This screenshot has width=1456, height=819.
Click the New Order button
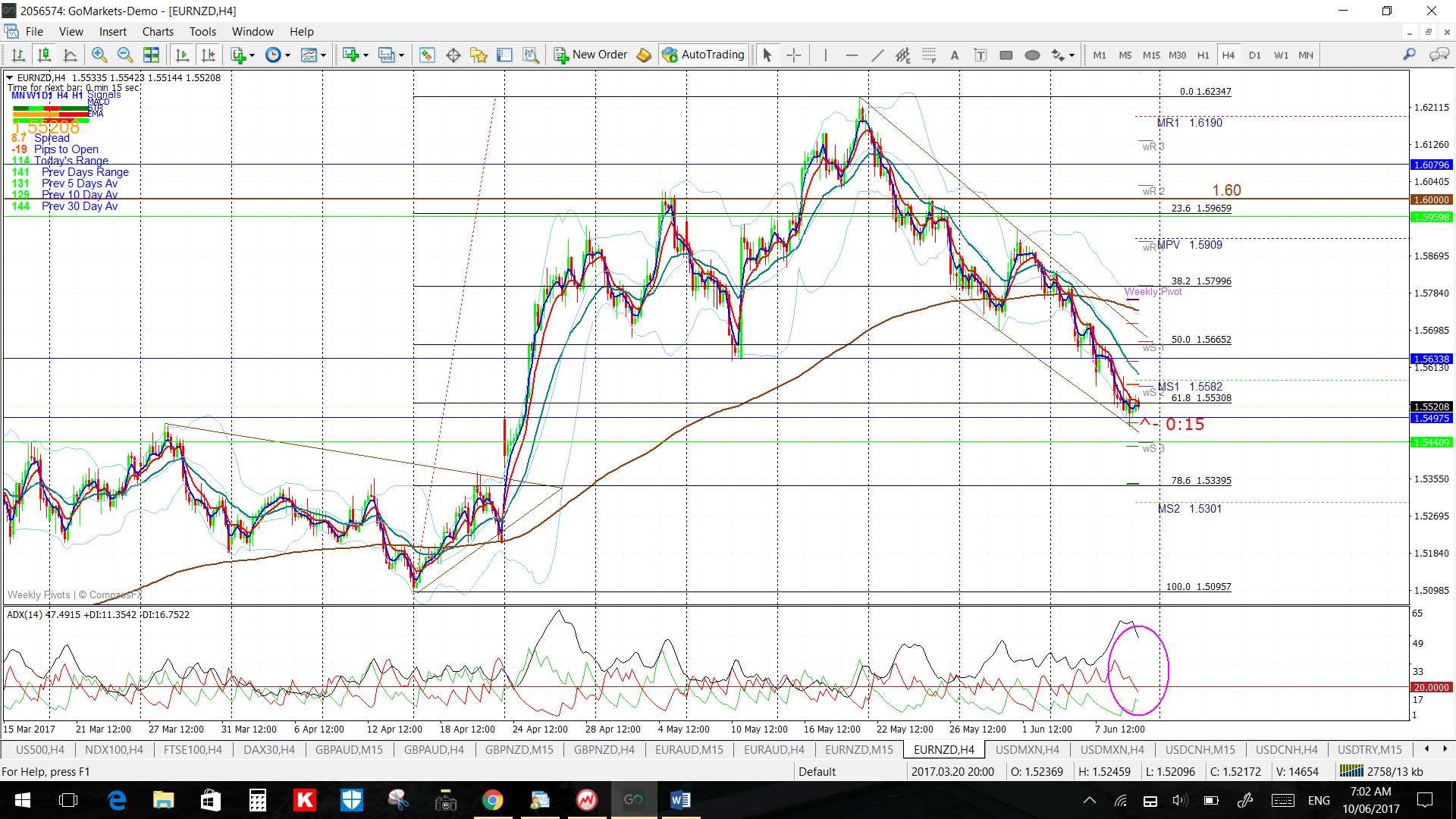pyautogui.click(x=591, y=55)
